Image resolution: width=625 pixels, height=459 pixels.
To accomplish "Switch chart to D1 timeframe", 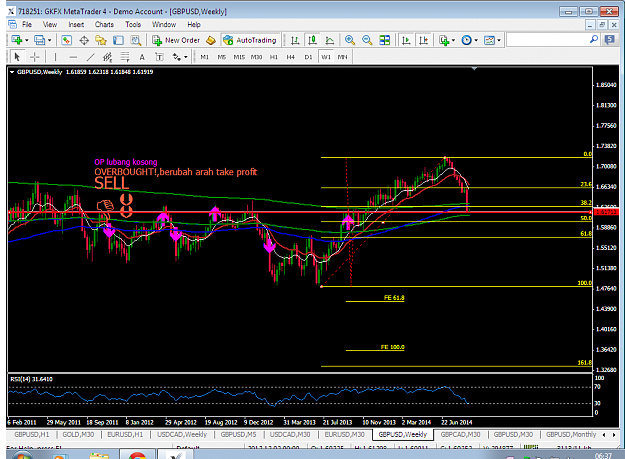I will [308, 57].
